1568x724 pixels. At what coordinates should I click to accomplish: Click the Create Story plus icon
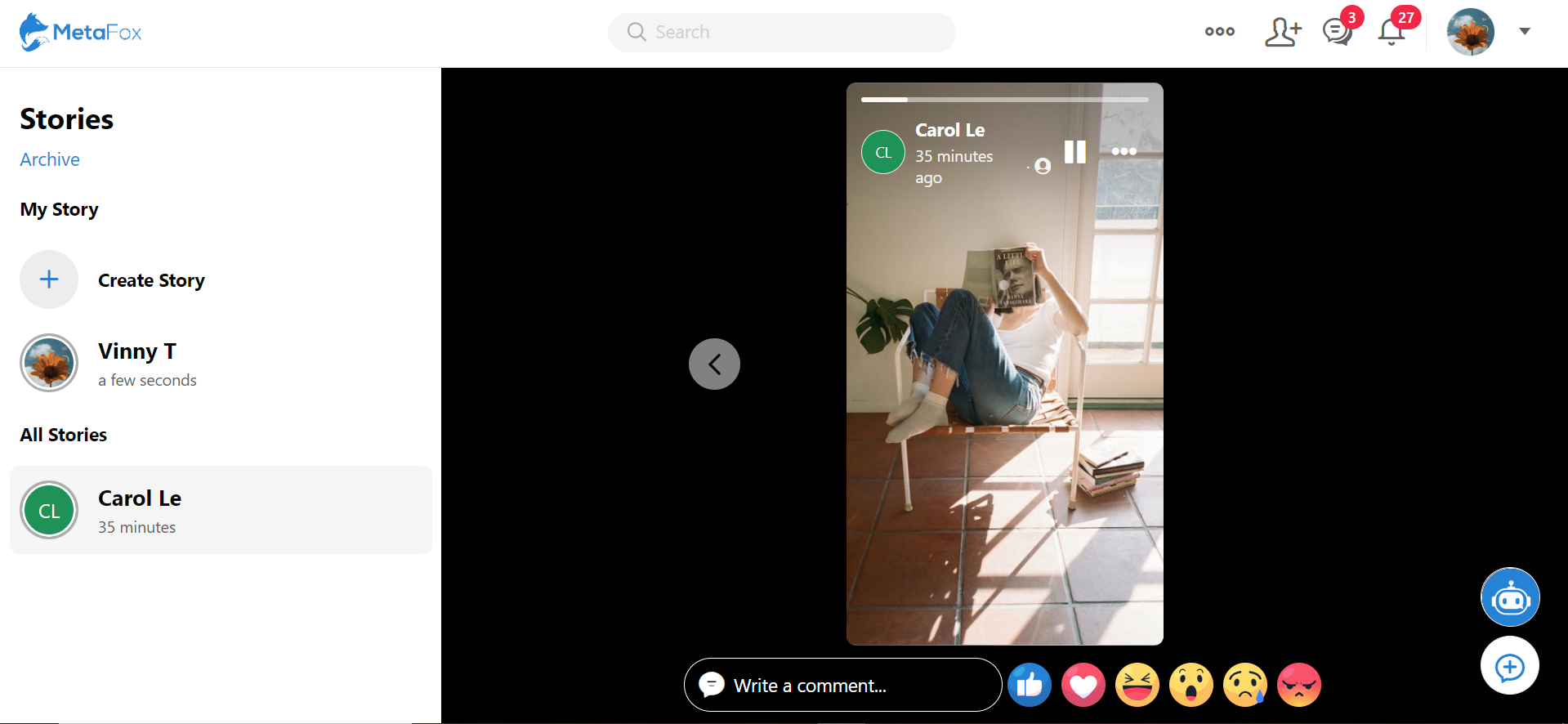click(49, 279)
